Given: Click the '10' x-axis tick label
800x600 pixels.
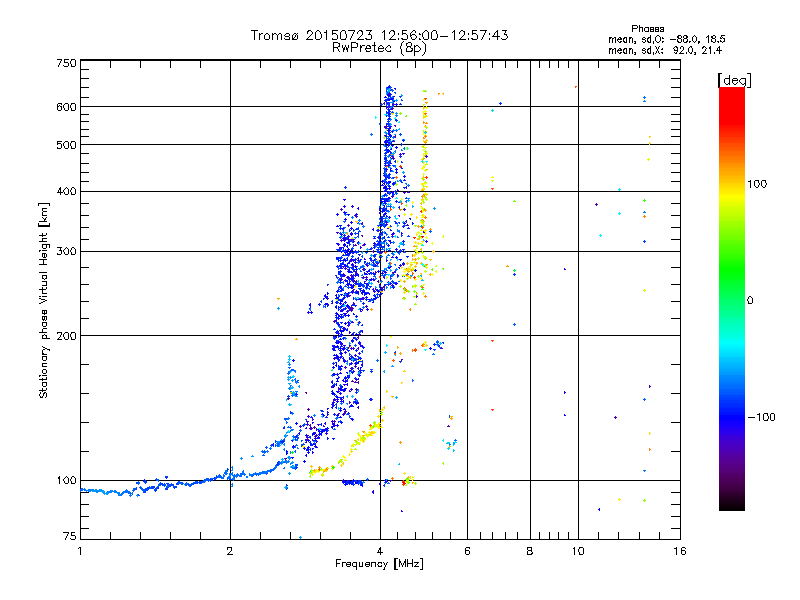Looking at the screenshot, I should 578,551.
